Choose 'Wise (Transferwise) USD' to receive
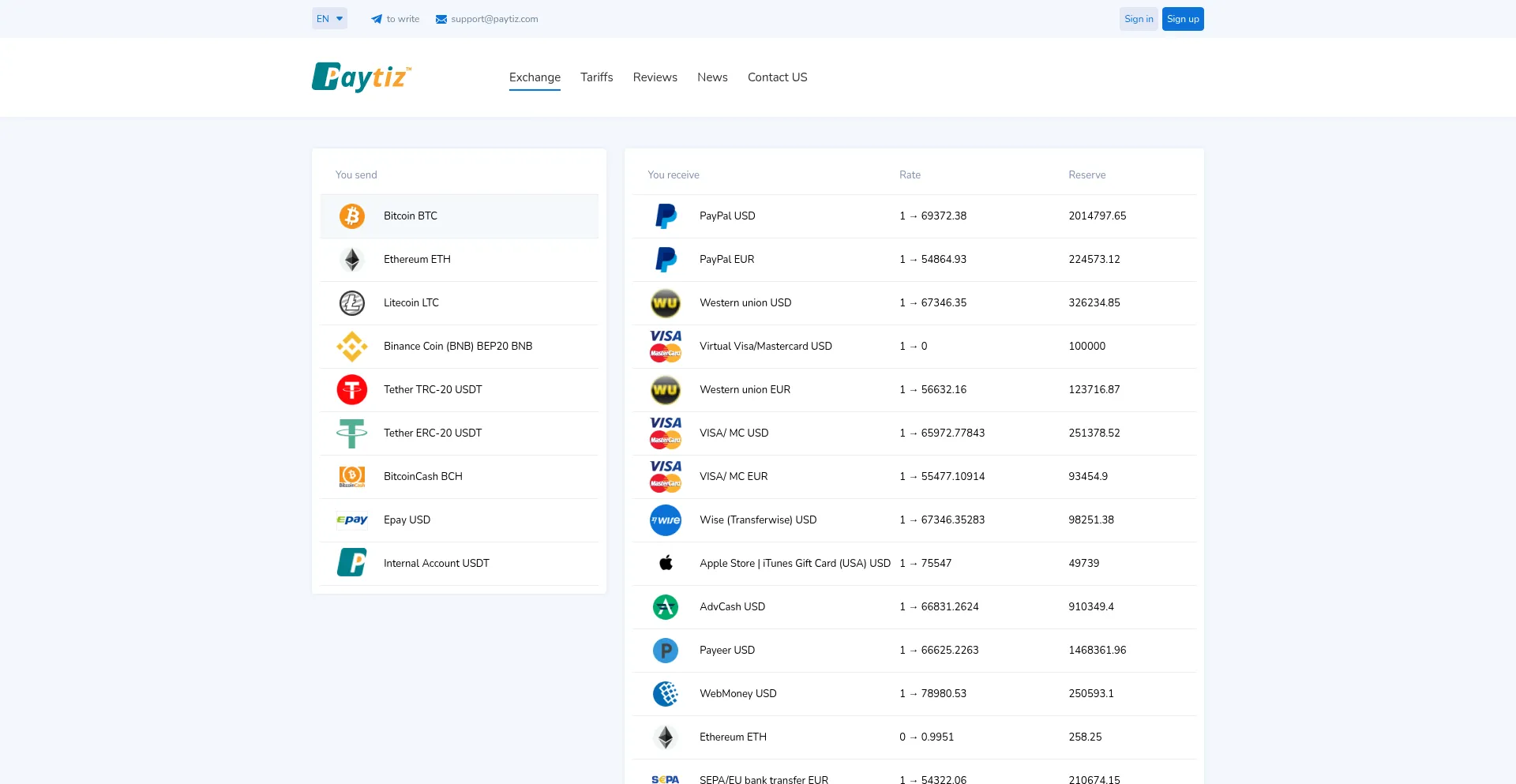The width and height of the screenshot is (1516, 784). click(x=914, y=520)
